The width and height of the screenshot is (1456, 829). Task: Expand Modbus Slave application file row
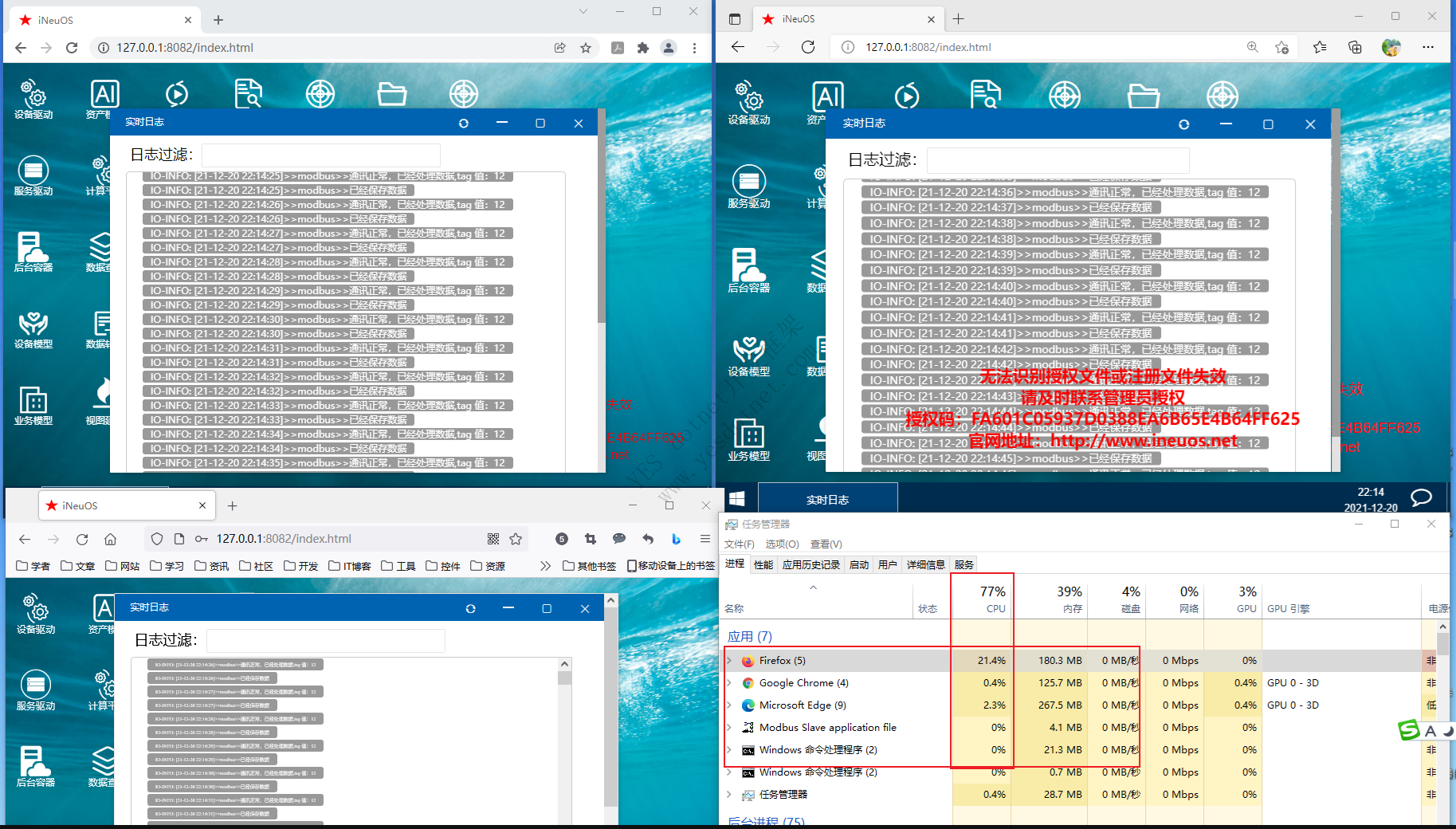point(729,728)
